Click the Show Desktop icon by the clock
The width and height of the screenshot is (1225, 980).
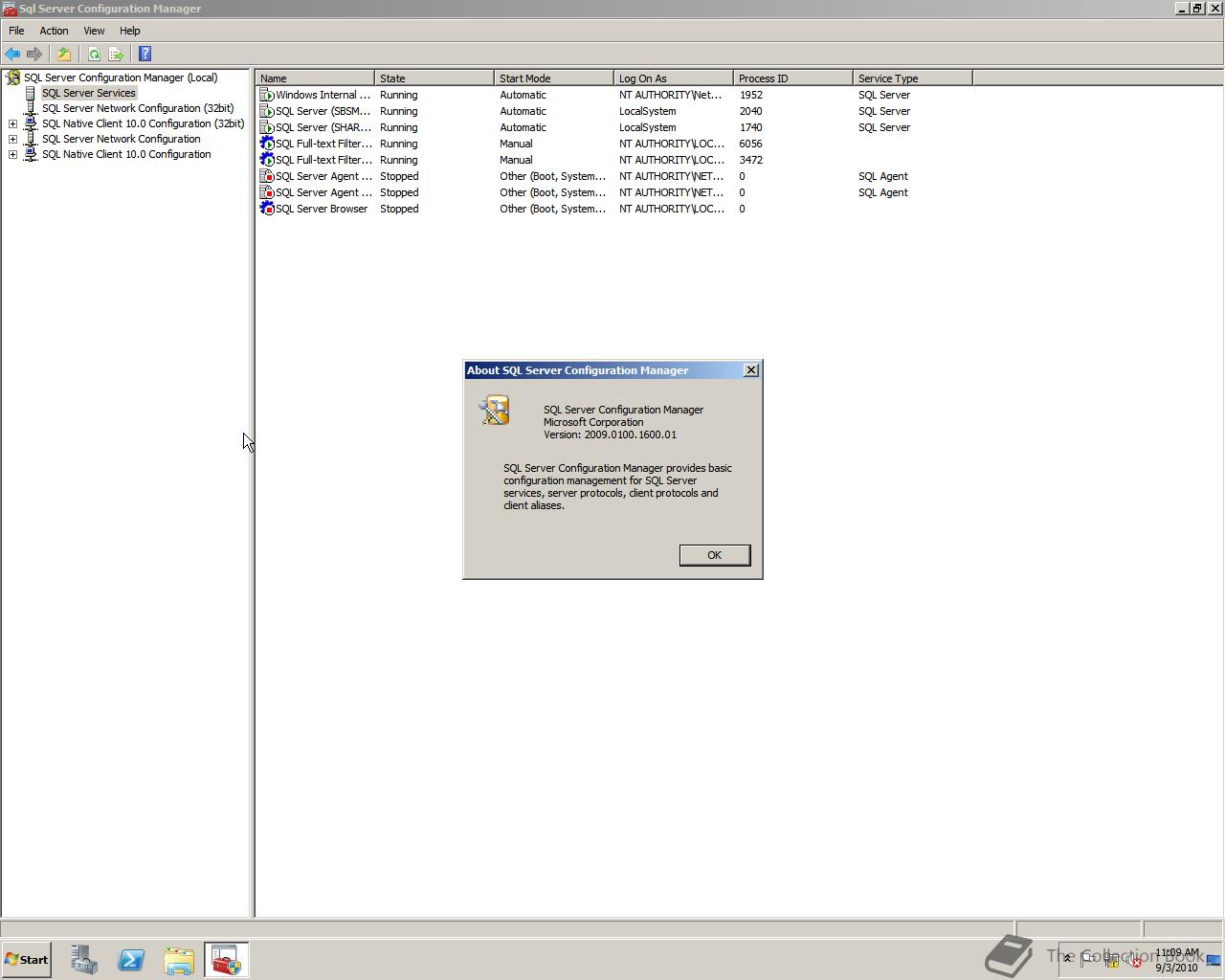click(1214, 960)
